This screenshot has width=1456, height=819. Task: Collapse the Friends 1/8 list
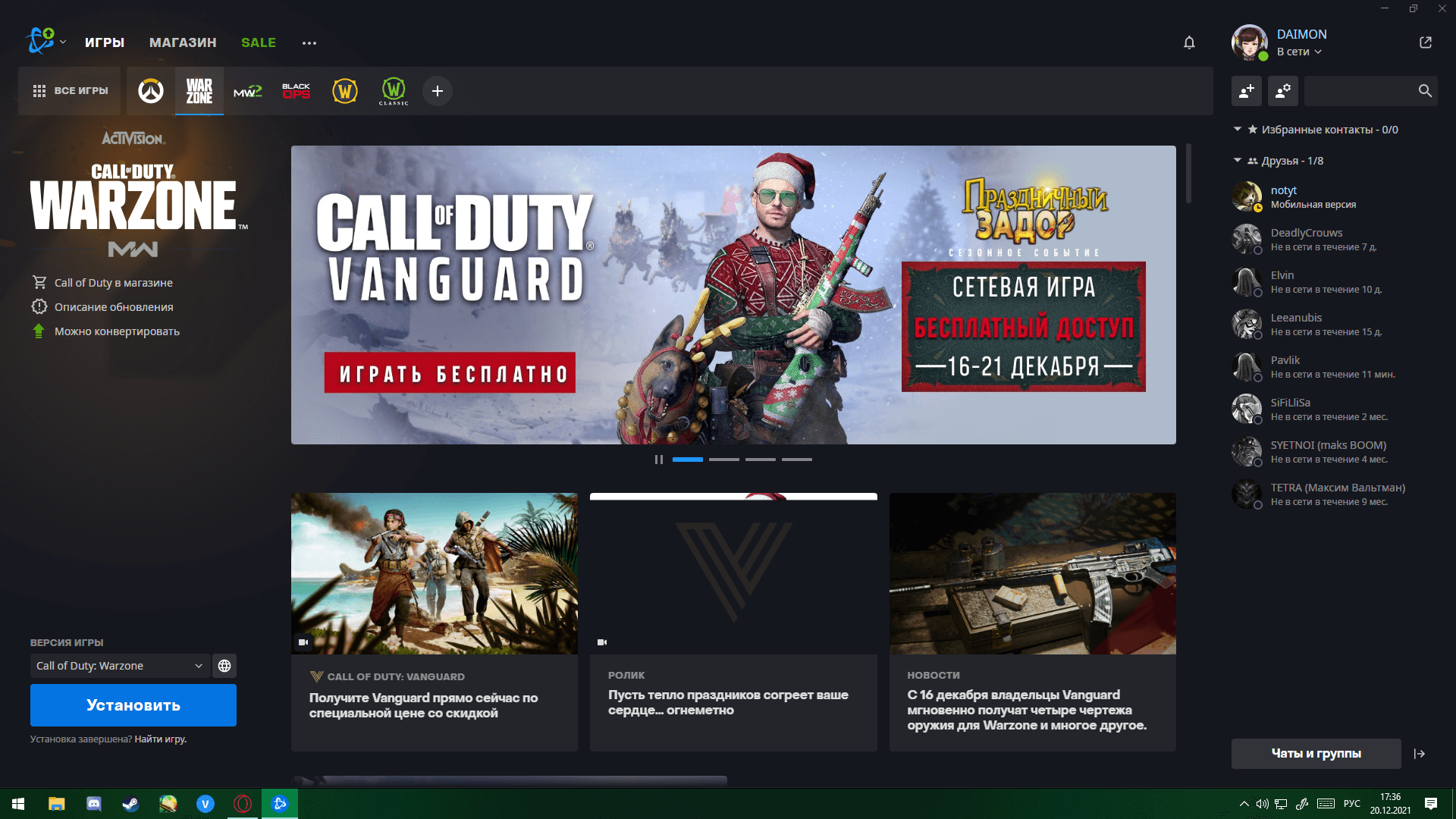pyautogui.click(x=1238, y=161)
